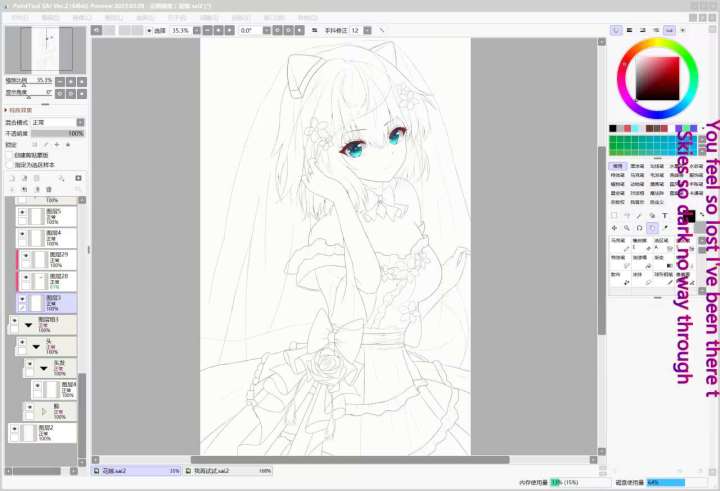Screen dimensions: 720x491
Task: Hide layer 图层29 with its eye icon
Action: click(x=26, y=256)
